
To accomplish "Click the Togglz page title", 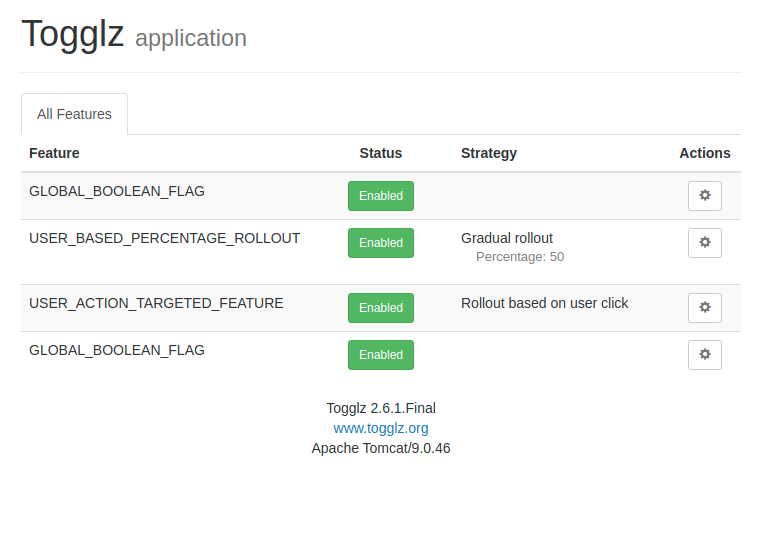I will 73,33.
